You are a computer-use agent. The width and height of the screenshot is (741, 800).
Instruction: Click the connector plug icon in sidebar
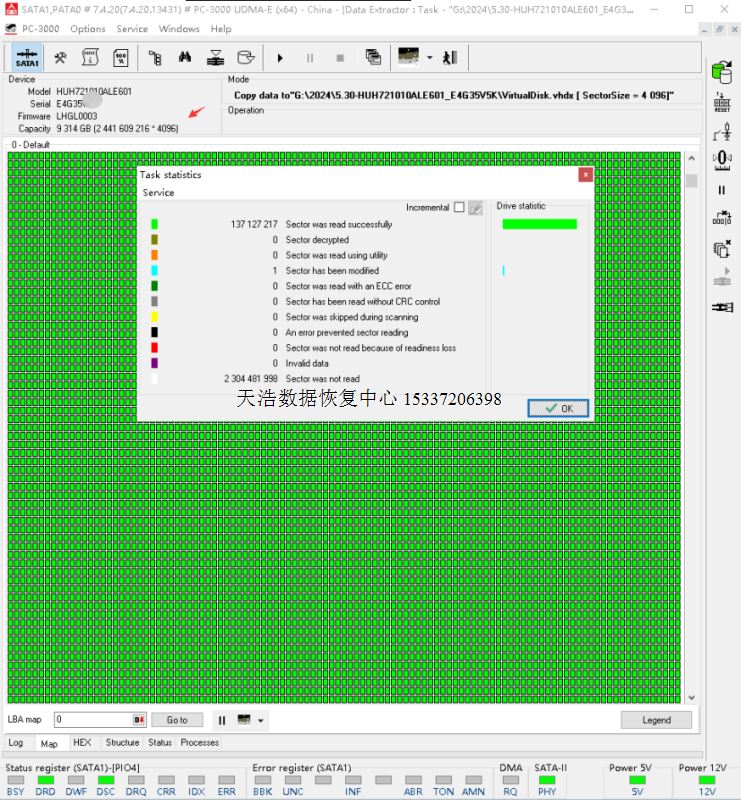pyautogui.click(x=721, y=307)
